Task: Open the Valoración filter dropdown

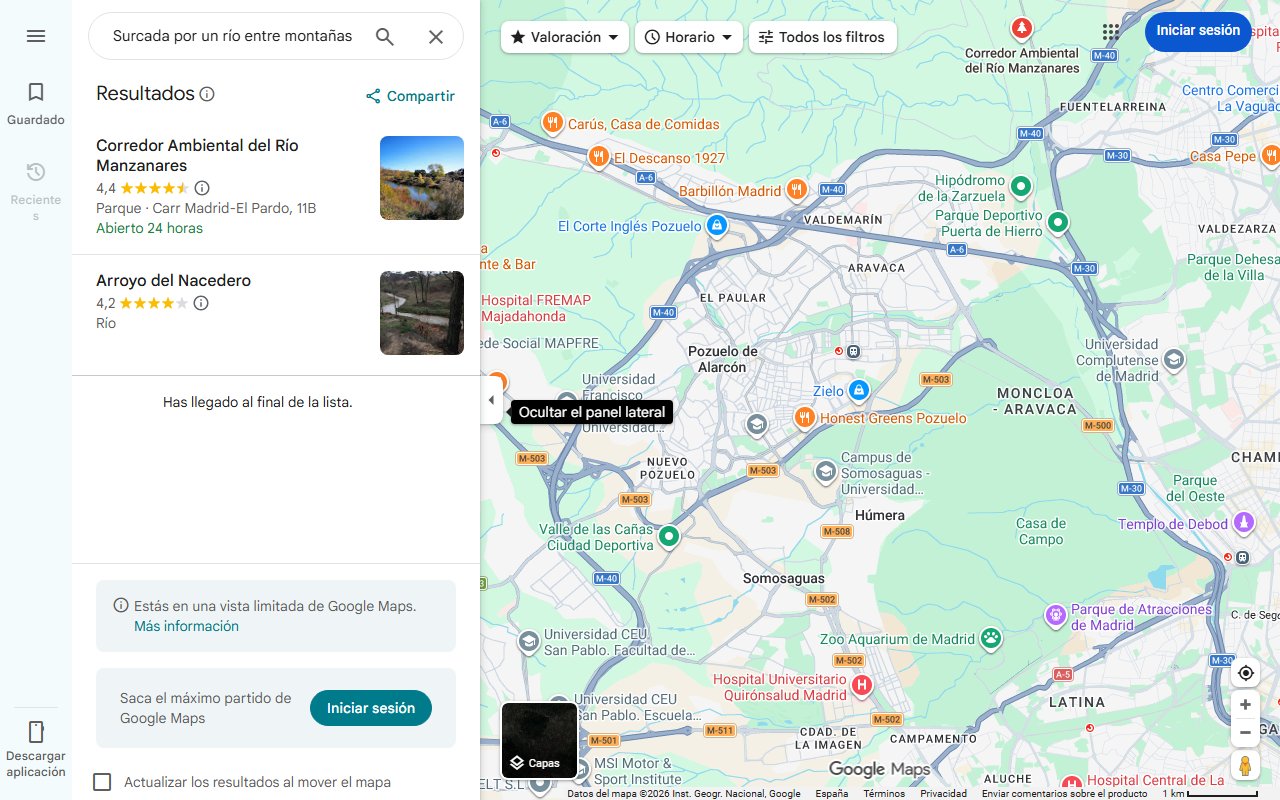Action: 564,36
